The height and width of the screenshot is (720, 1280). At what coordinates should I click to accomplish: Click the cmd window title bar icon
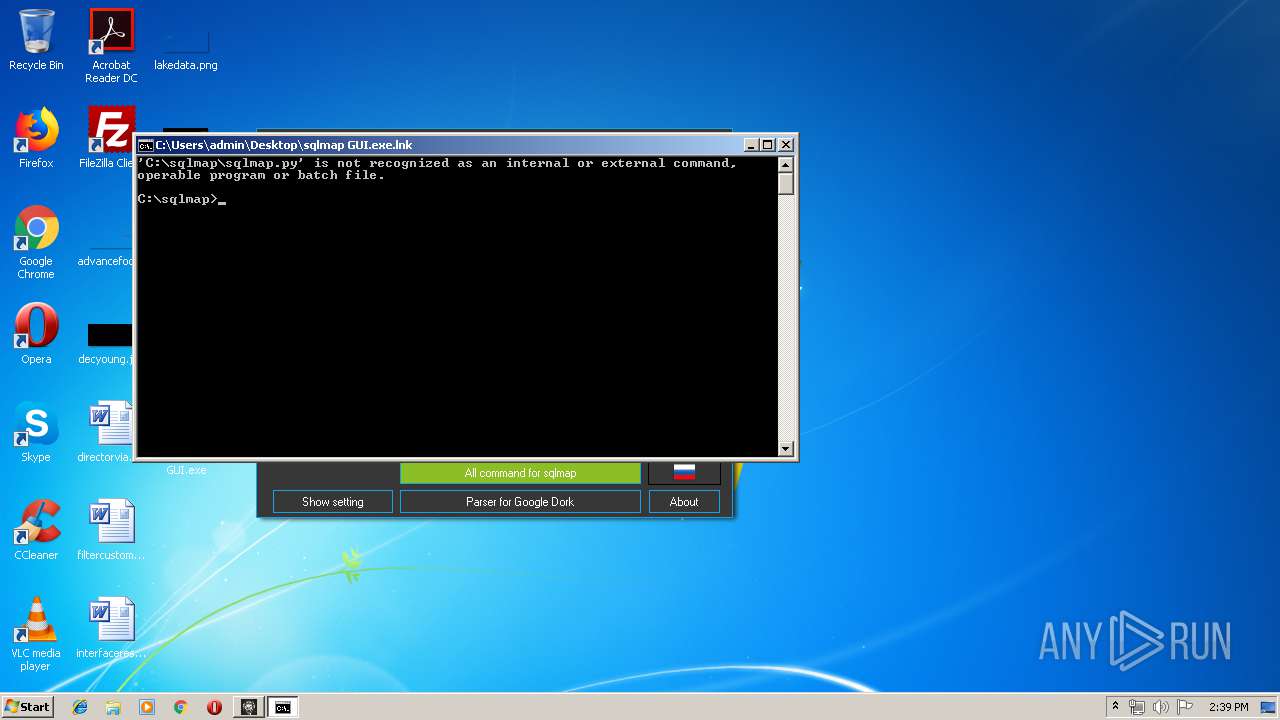[x=145, y=145]
